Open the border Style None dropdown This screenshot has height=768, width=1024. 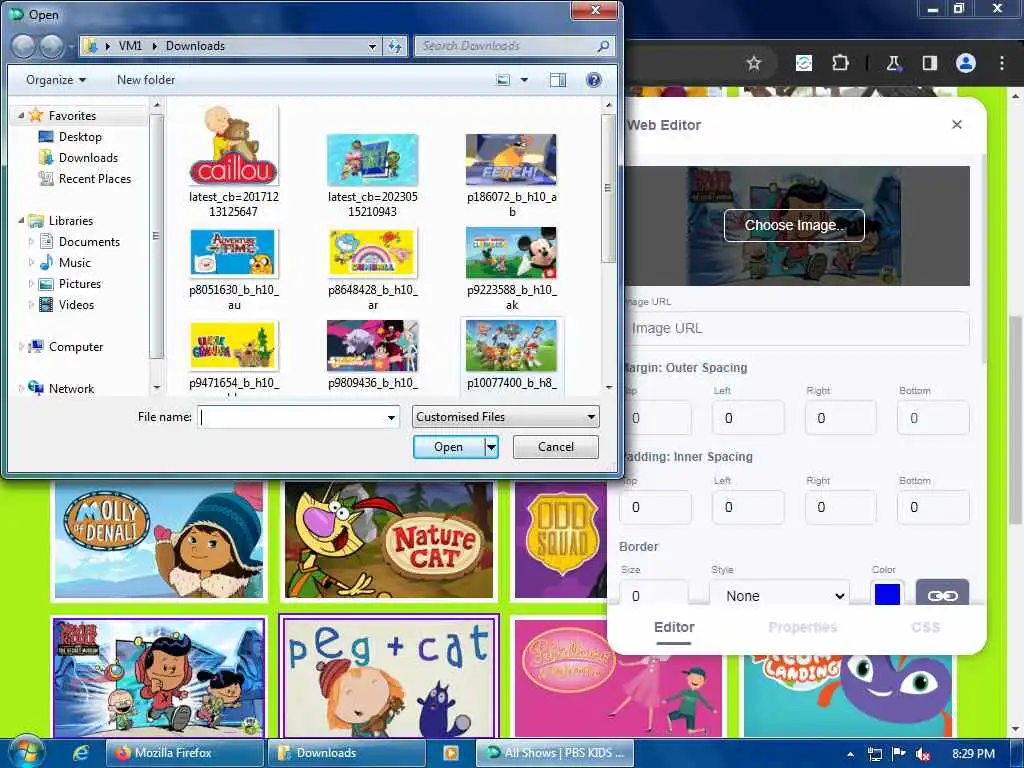tap(780, 595)
